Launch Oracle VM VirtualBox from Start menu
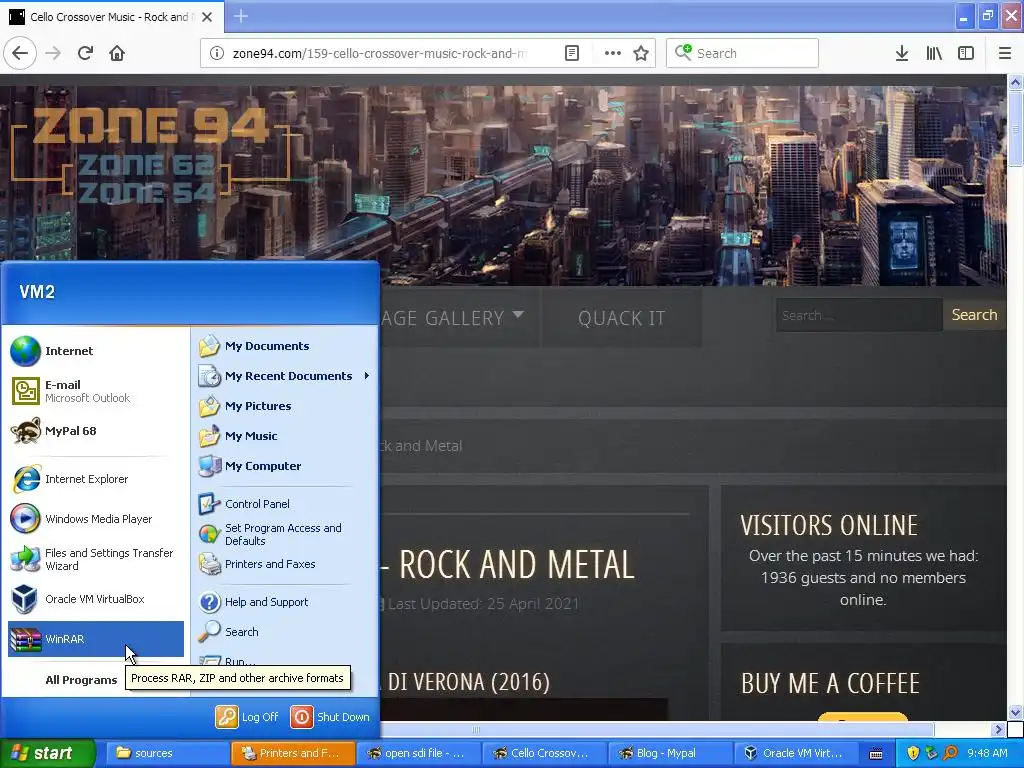 [x=96, y=599]
